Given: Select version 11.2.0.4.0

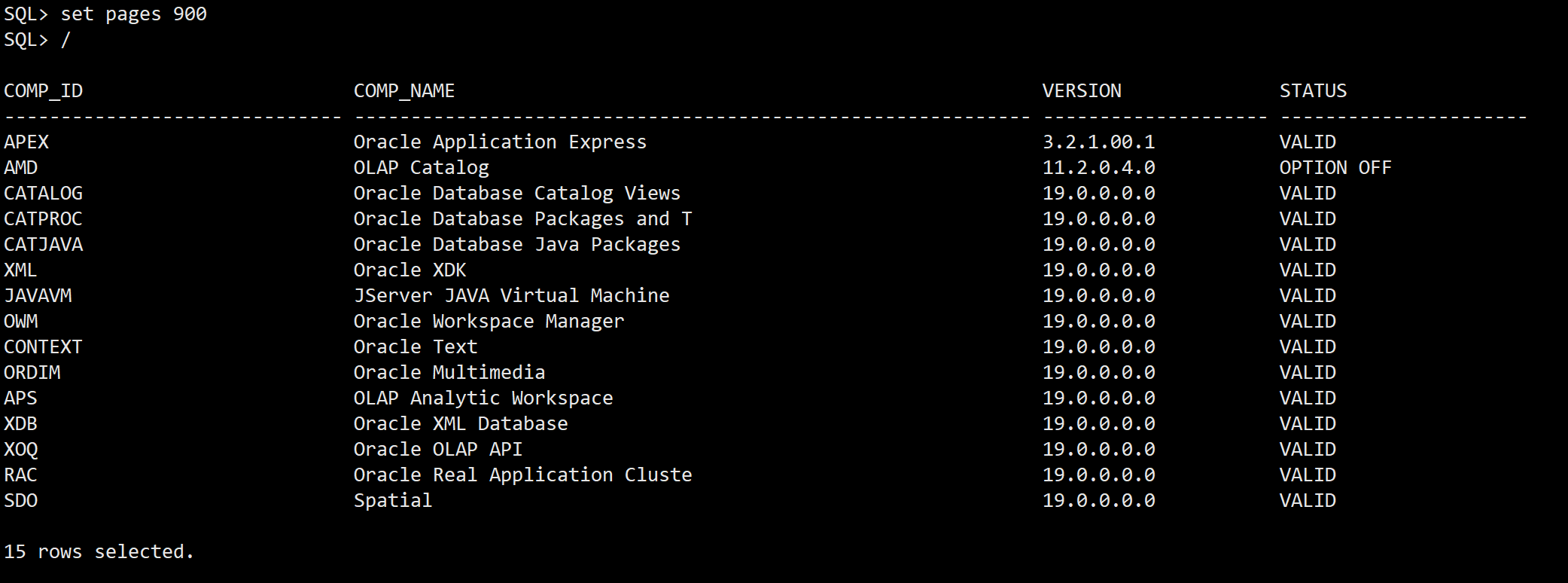Looking at the screenshot, I should tap(1099, 168).
